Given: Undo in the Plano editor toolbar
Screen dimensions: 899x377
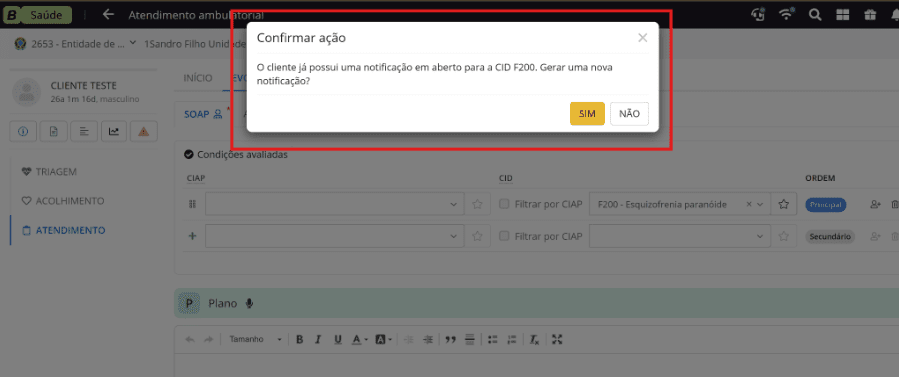Looking at the screenshot, I should (190, 339).
